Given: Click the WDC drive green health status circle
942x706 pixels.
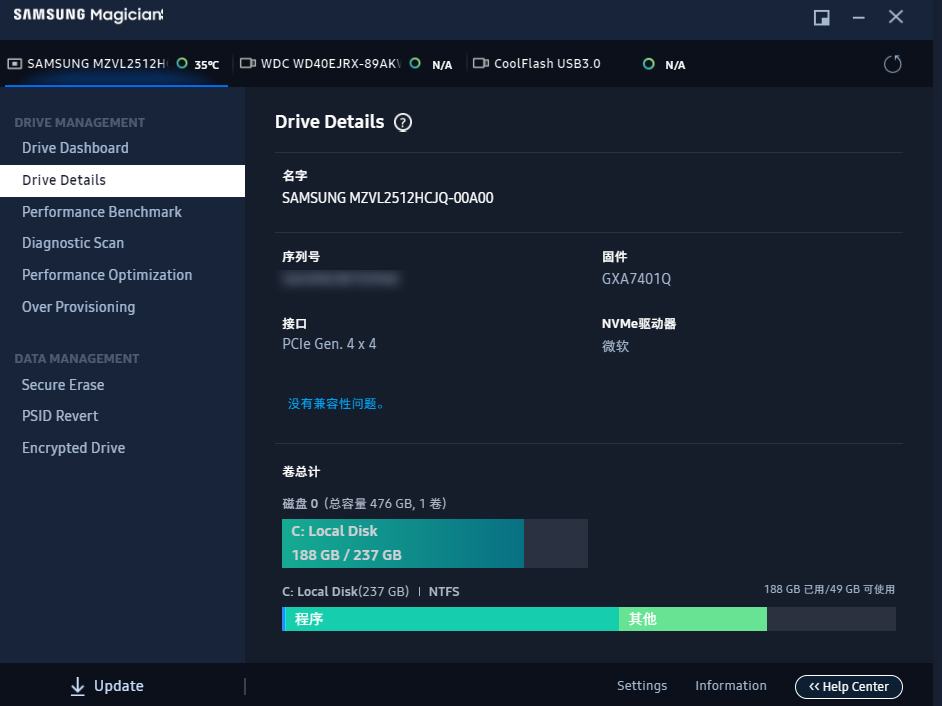Looking at the screenshot, I should 415,63.
